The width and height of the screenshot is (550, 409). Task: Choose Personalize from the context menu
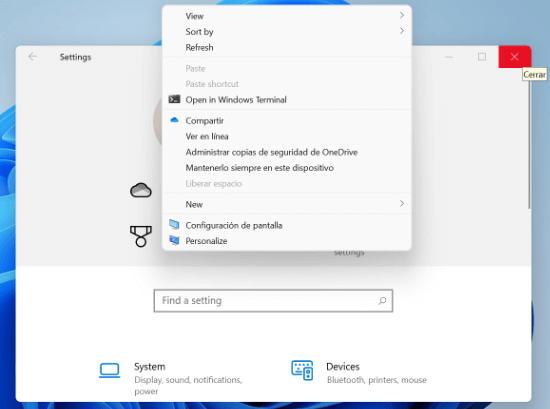pos(287,241)
